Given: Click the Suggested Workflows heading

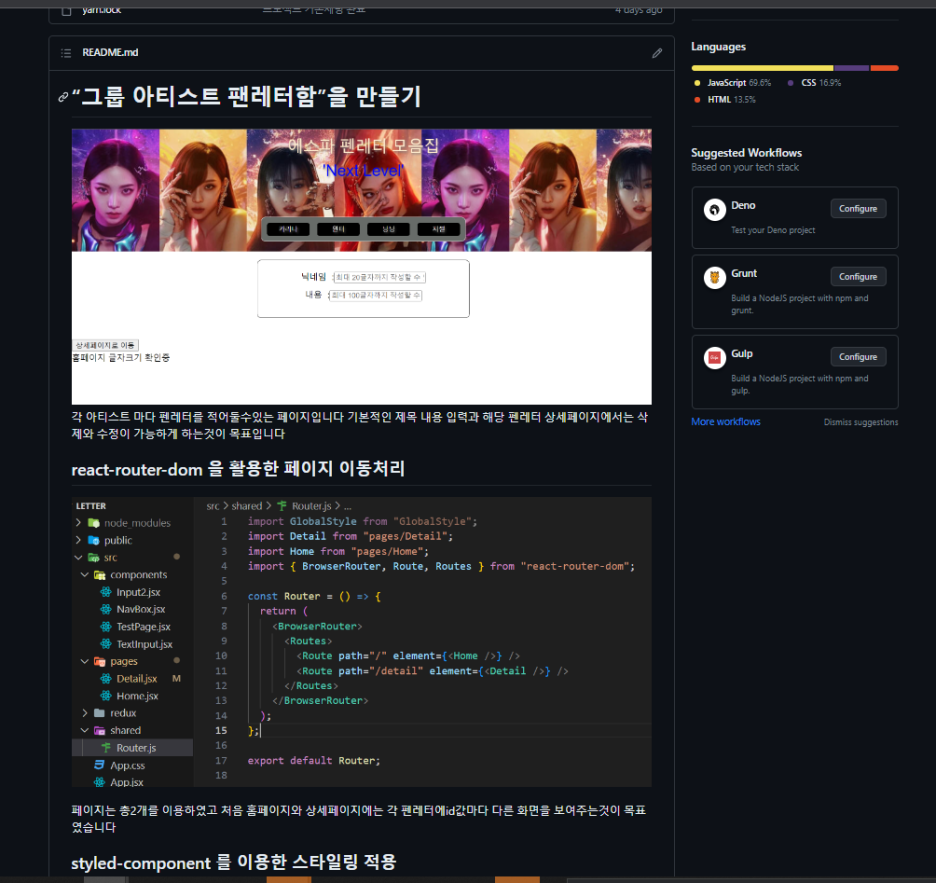Looking at the screenshot, I should [x=746, y=153].
